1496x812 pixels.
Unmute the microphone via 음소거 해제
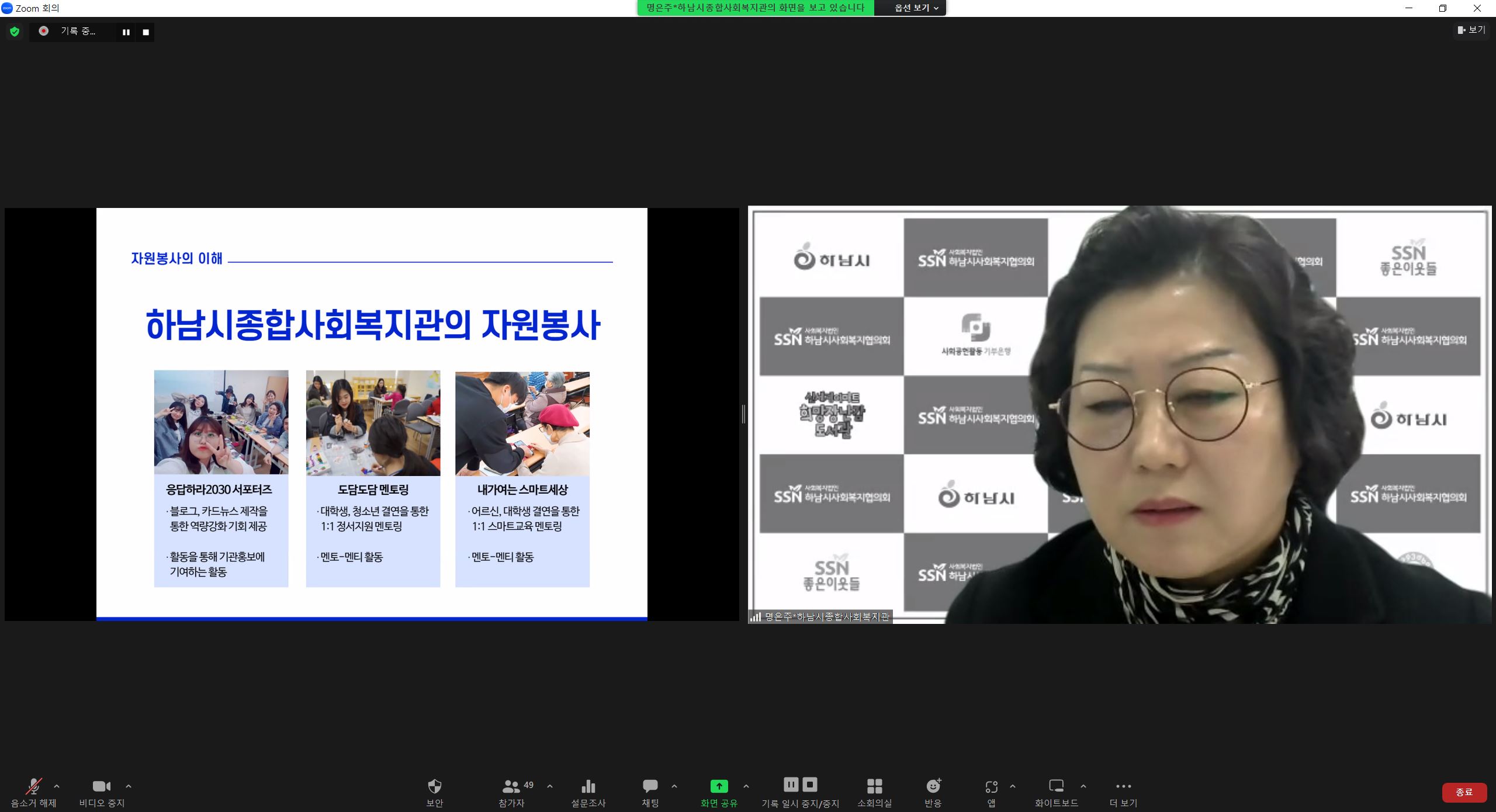pyautogui.click(x=33, y=786)
